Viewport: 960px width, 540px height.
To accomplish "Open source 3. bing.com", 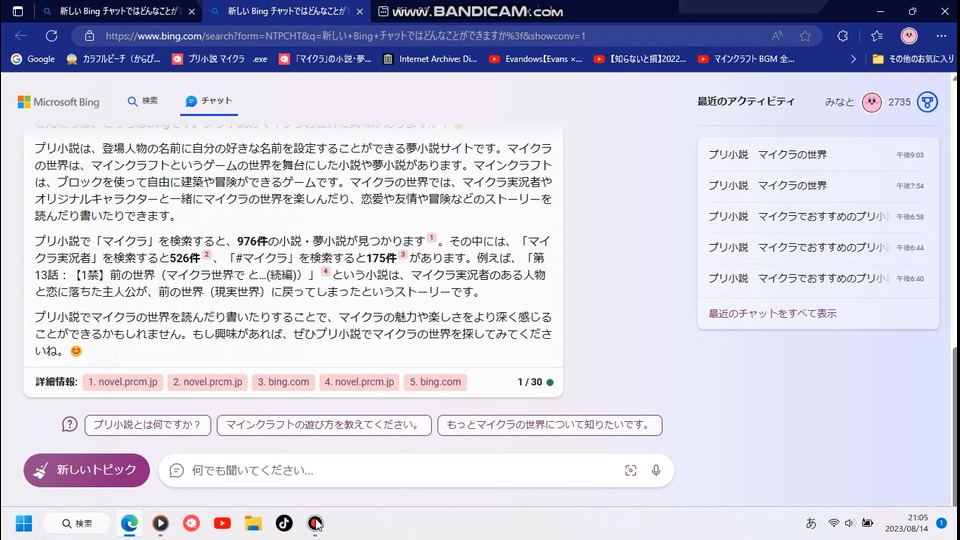I will tap(283, 382).
